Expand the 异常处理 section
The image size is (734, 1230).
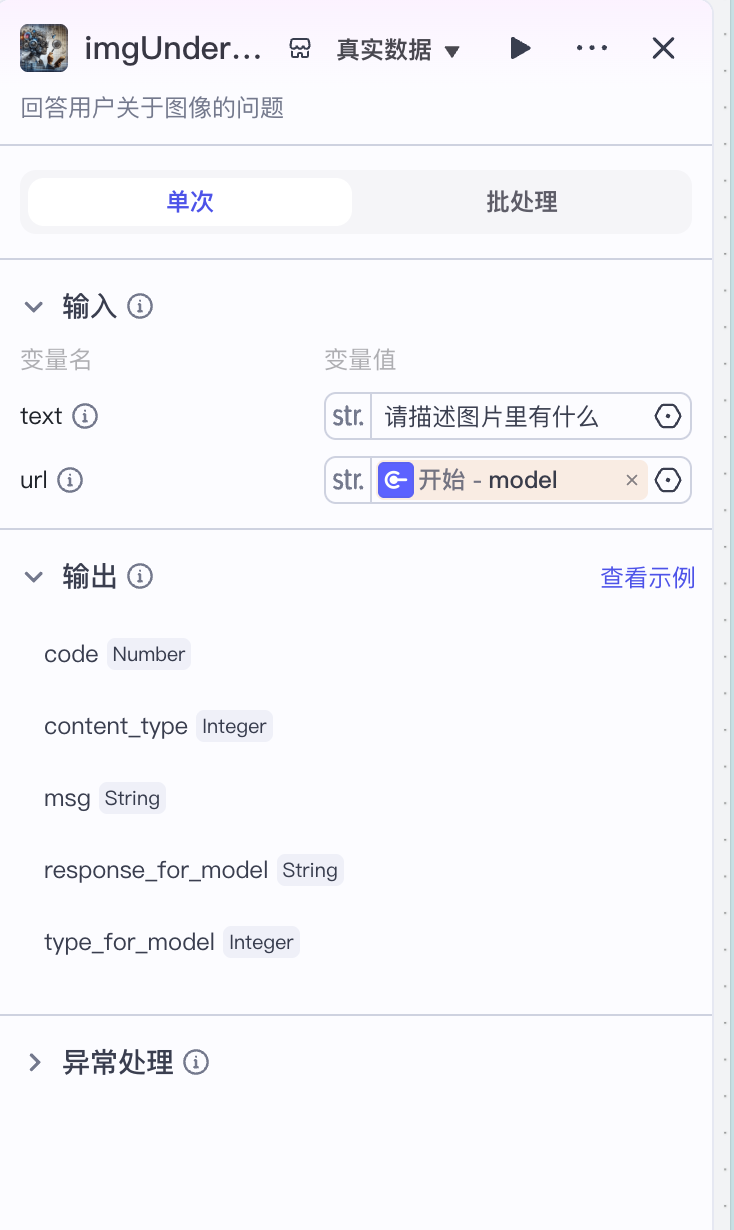(34, 1062)
